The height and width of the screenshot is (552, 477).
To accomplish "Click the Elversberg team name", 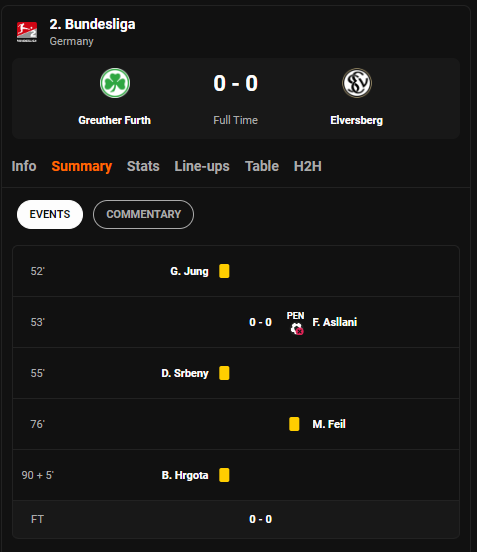I will 357,120.
